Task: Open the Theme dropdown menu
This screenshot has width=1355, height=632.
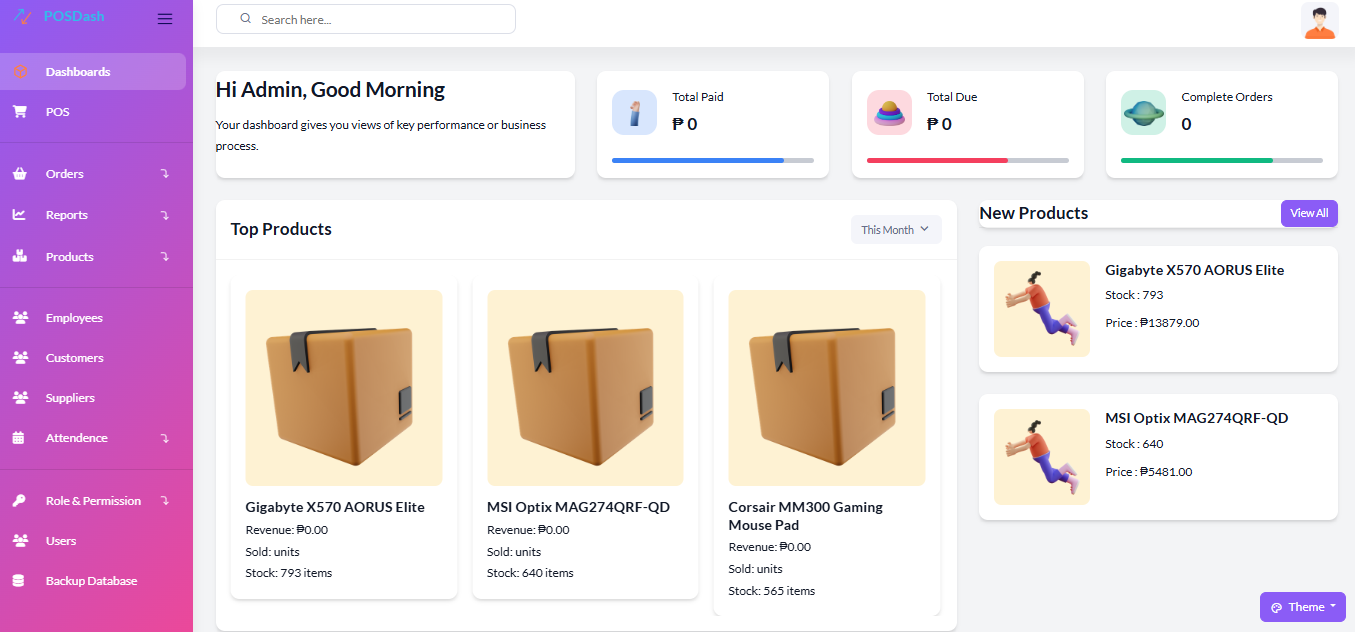Action: [1302, 606]
